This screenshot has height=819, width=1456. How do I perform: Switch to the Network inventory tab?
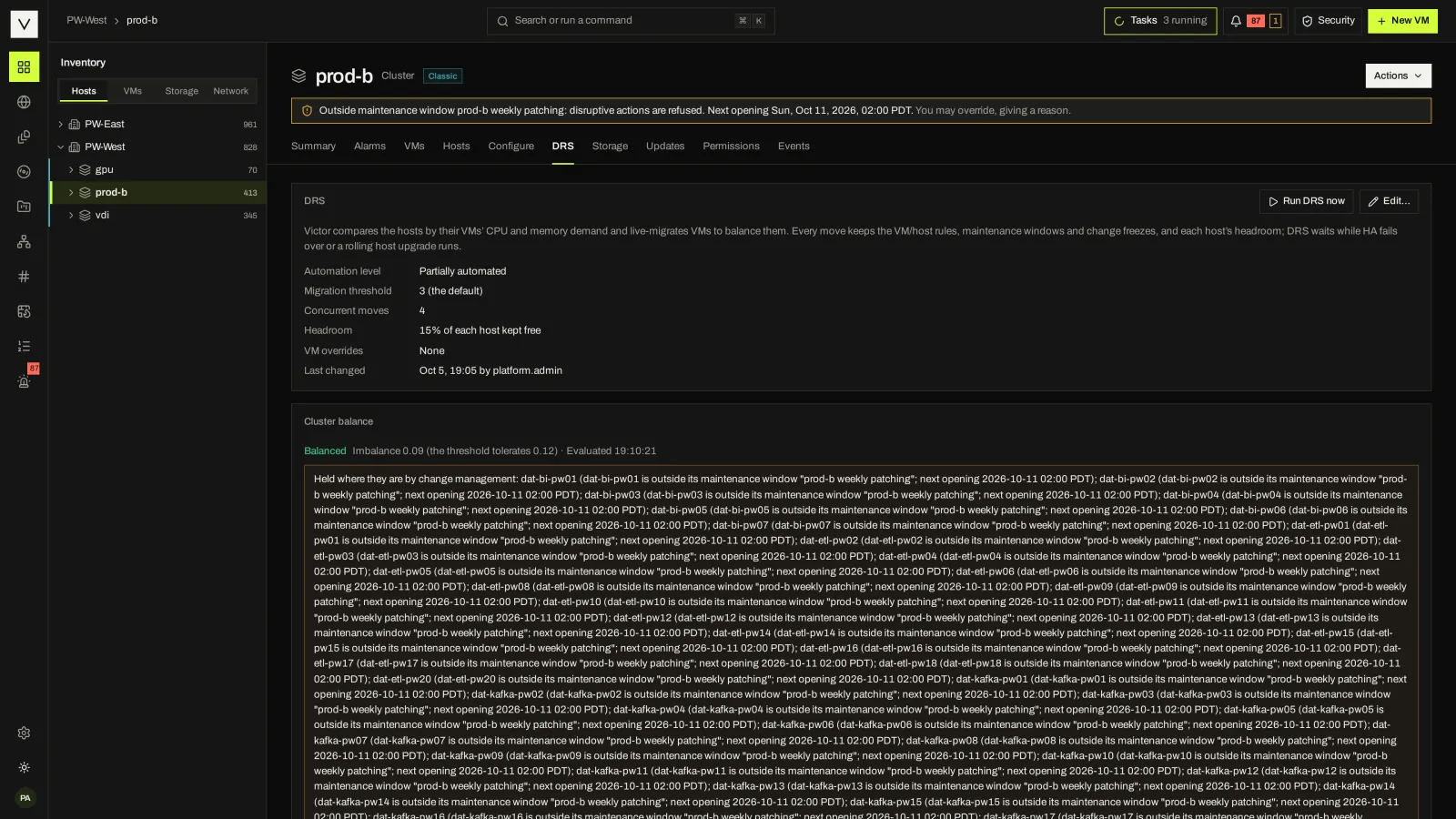tap(231, 91)
